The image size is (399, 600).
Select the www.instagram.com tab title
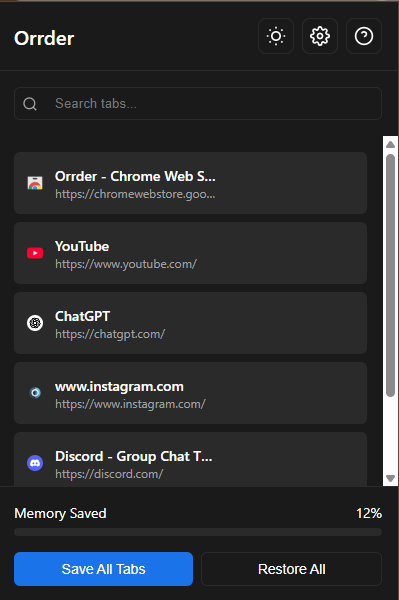tap(119, 386)
